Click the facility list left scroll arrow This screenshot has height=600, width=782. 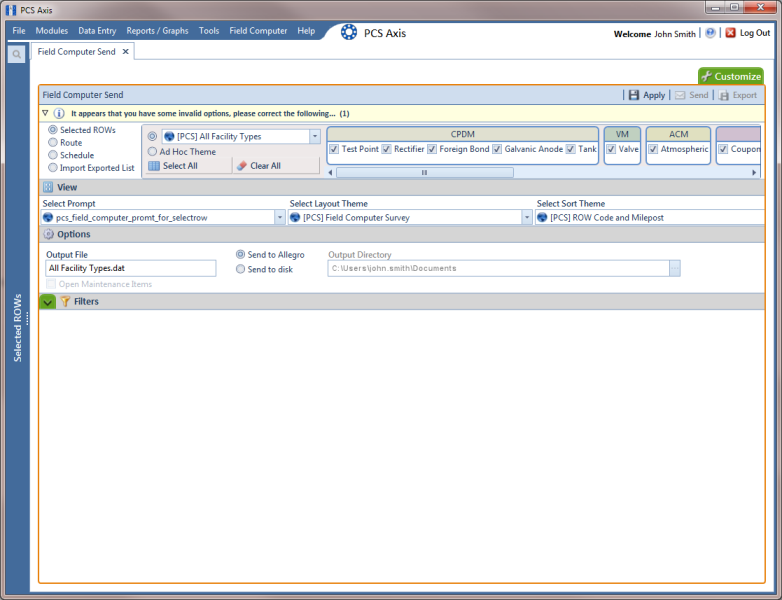(x=330, y=173)
